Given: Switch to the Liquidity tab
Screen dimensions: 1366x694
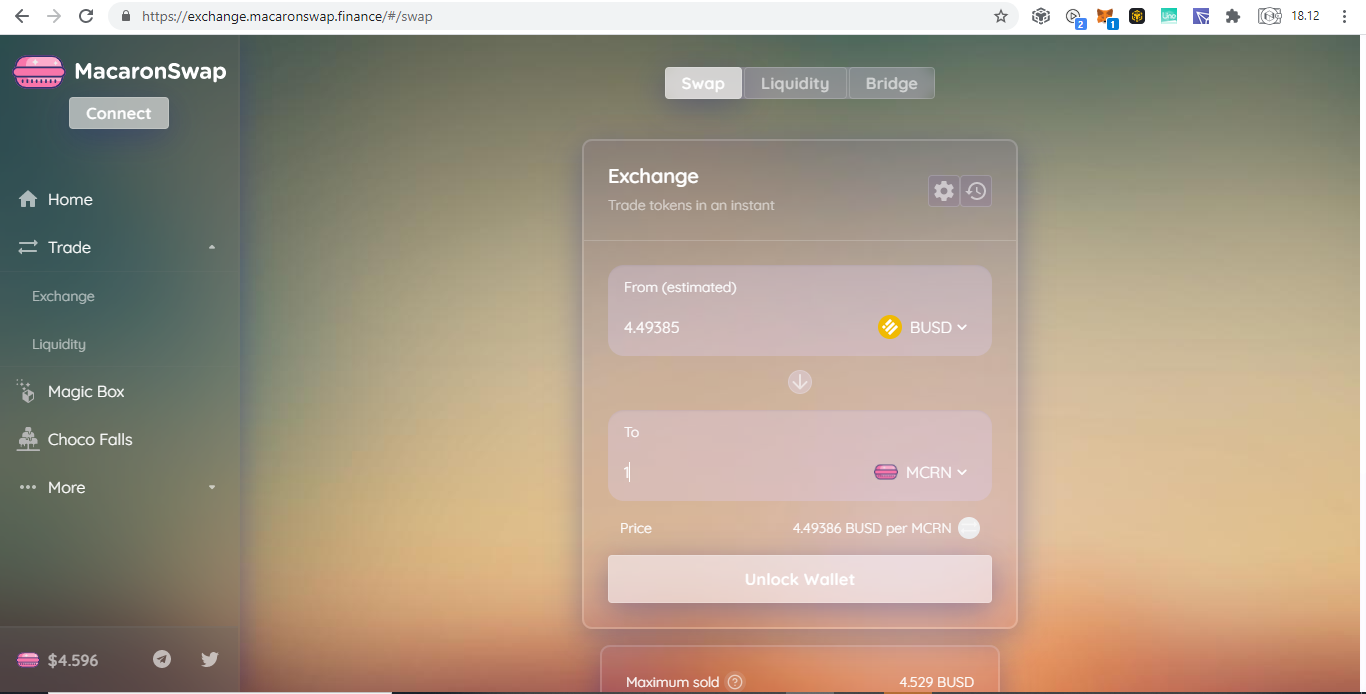Looking at the screenshot, I should tap(795, 83).
